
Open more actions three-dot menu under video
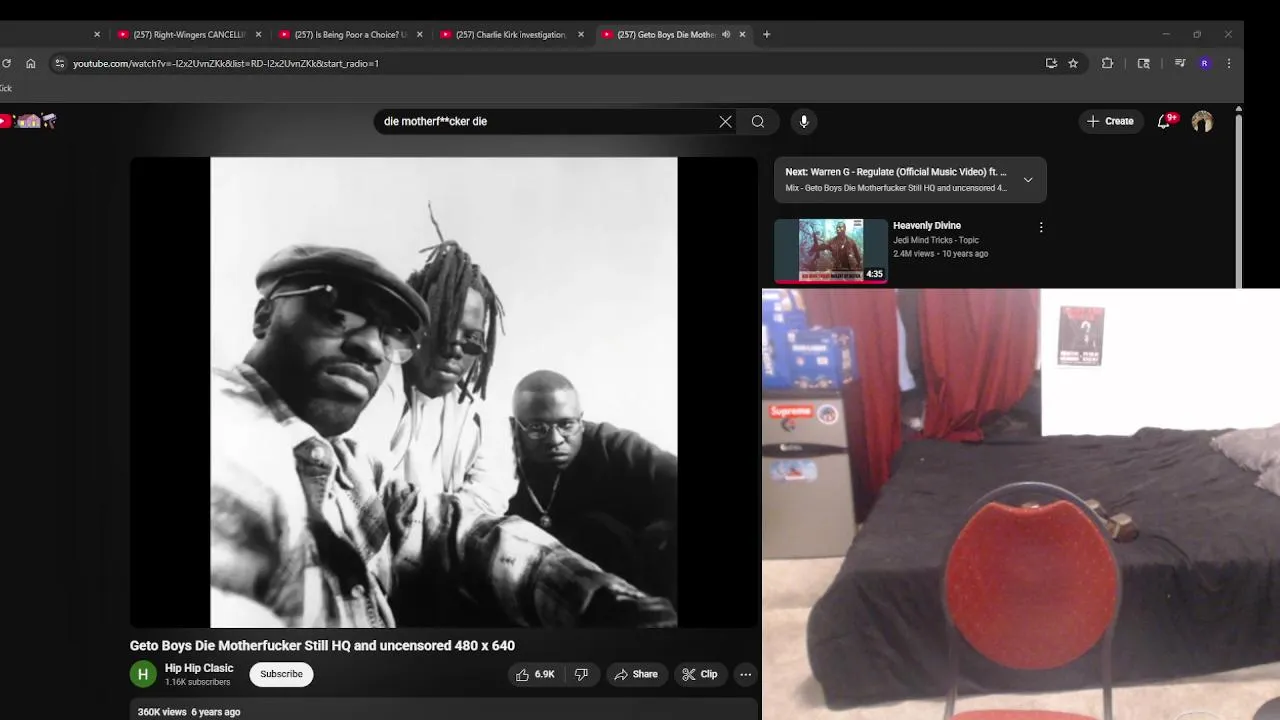pyautogui.click(x=745, y=674)
